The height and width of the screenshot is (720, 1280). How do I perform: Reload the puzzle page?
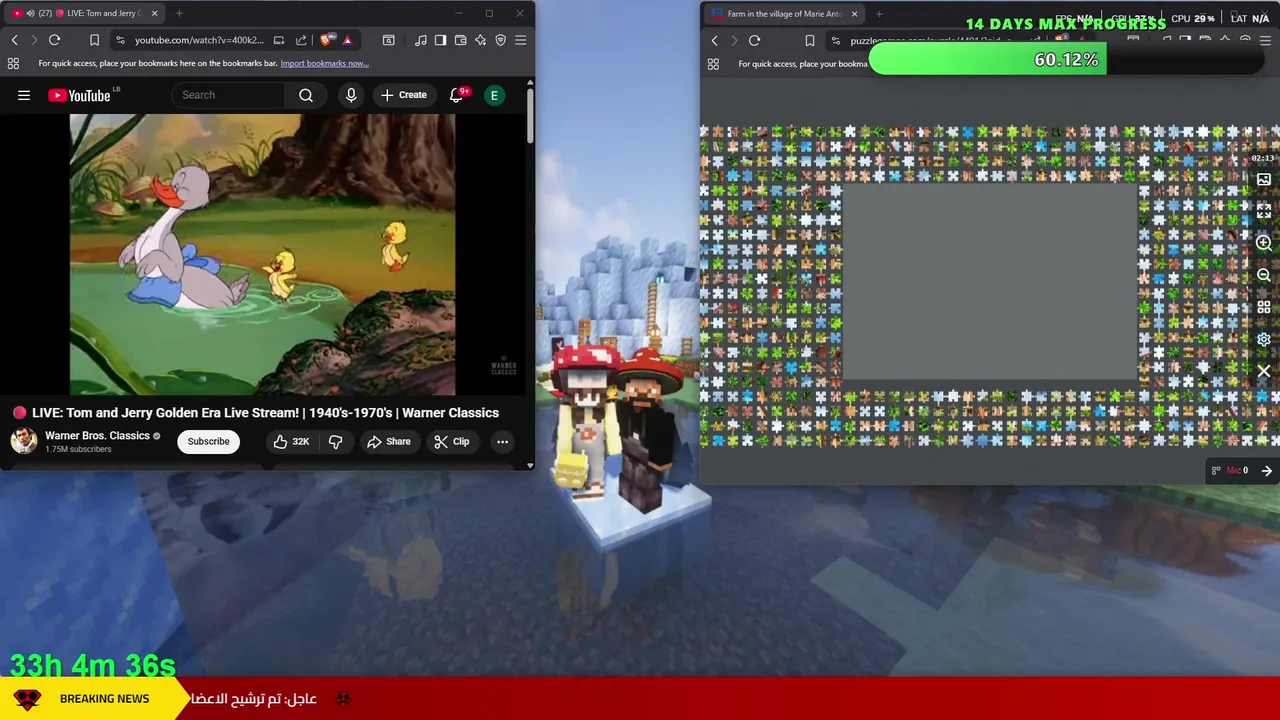(x=755, y=41)
